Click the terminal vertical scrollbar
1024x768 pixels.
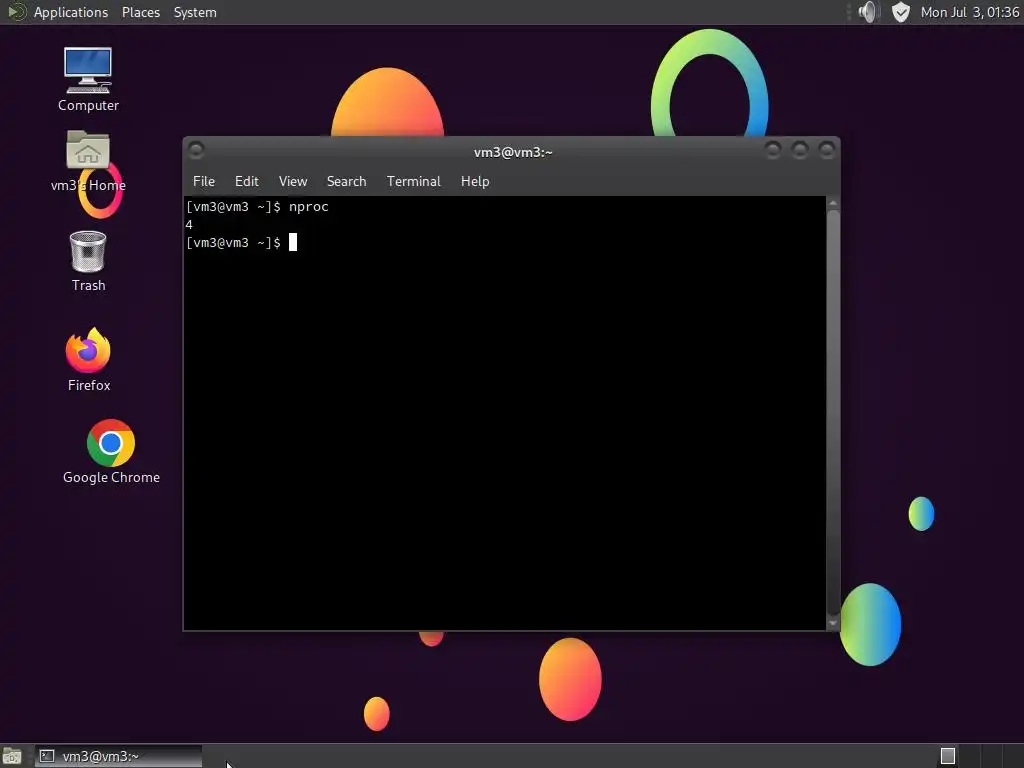(833, 413)
